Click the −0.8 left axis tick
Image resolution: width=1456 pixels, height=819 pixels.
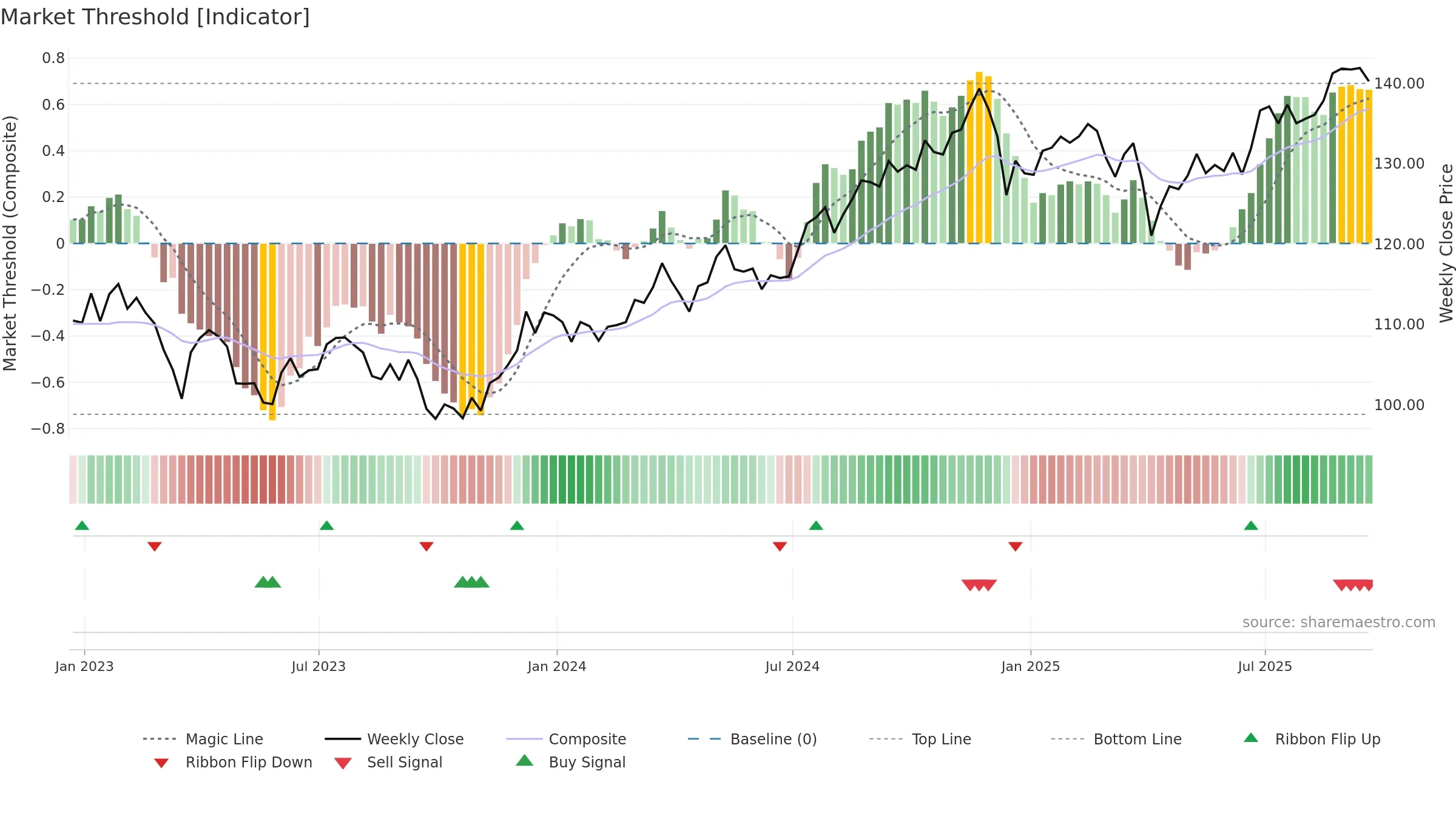tap(48, 429)
